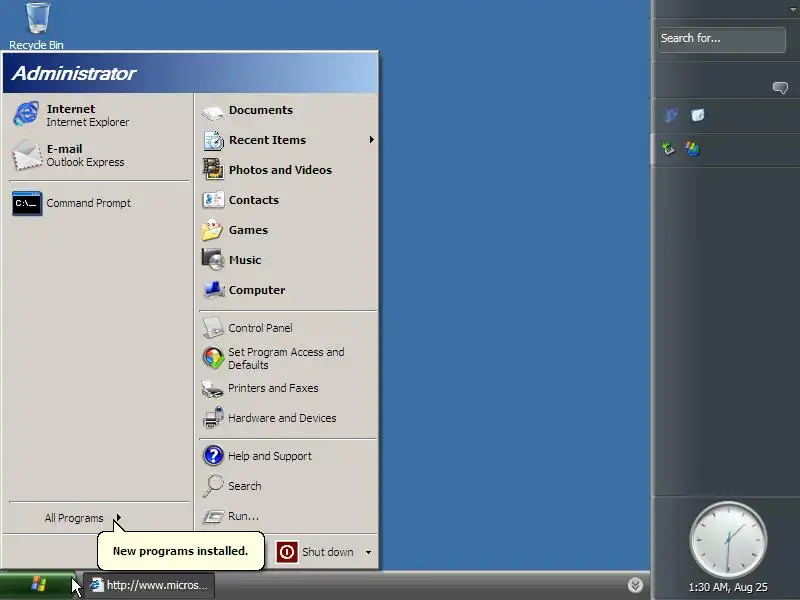Open the Contacts folder

[x=288, y=200]
